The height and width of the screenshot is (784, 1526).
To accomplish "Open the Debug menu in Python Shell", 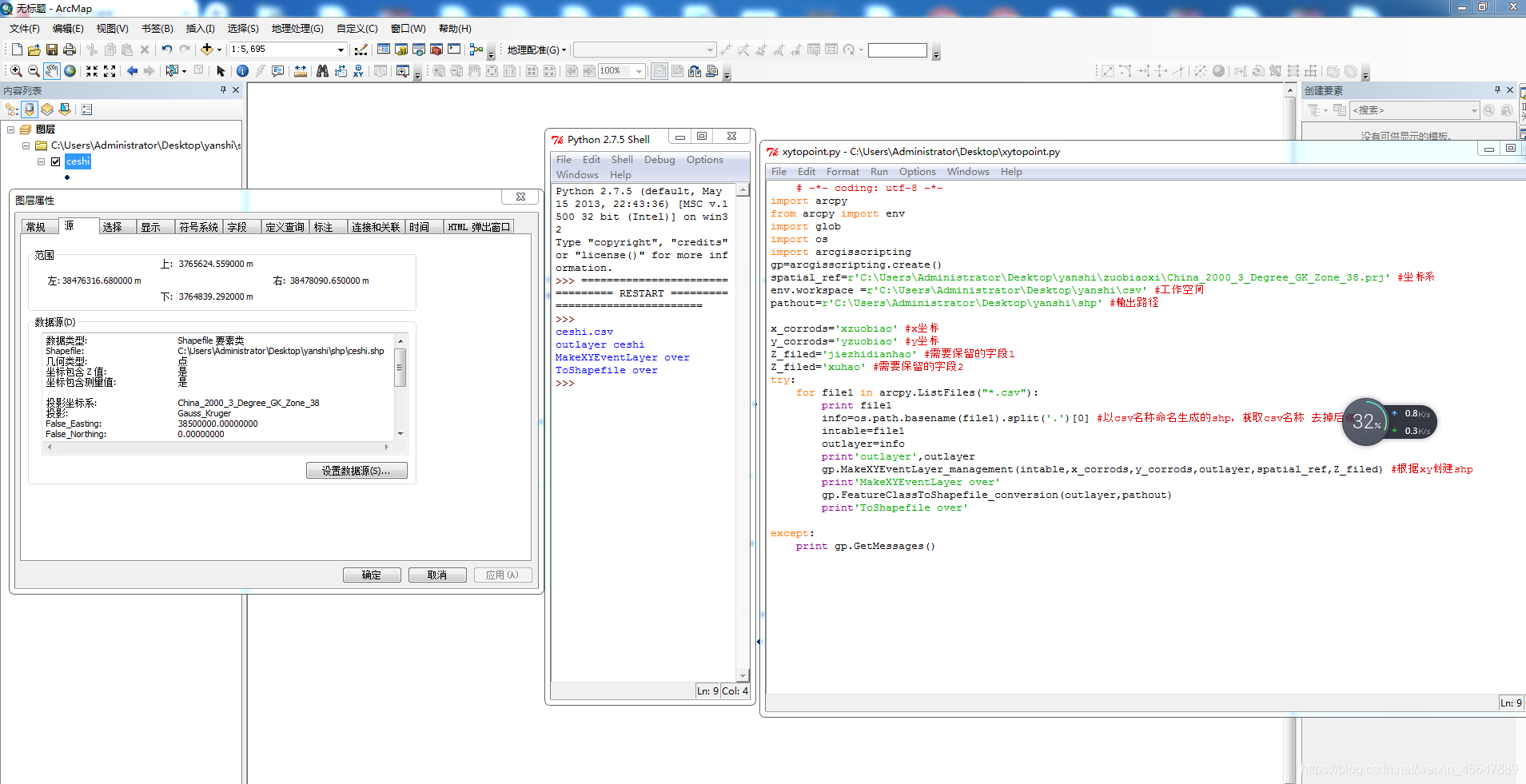I will [659, 160].
